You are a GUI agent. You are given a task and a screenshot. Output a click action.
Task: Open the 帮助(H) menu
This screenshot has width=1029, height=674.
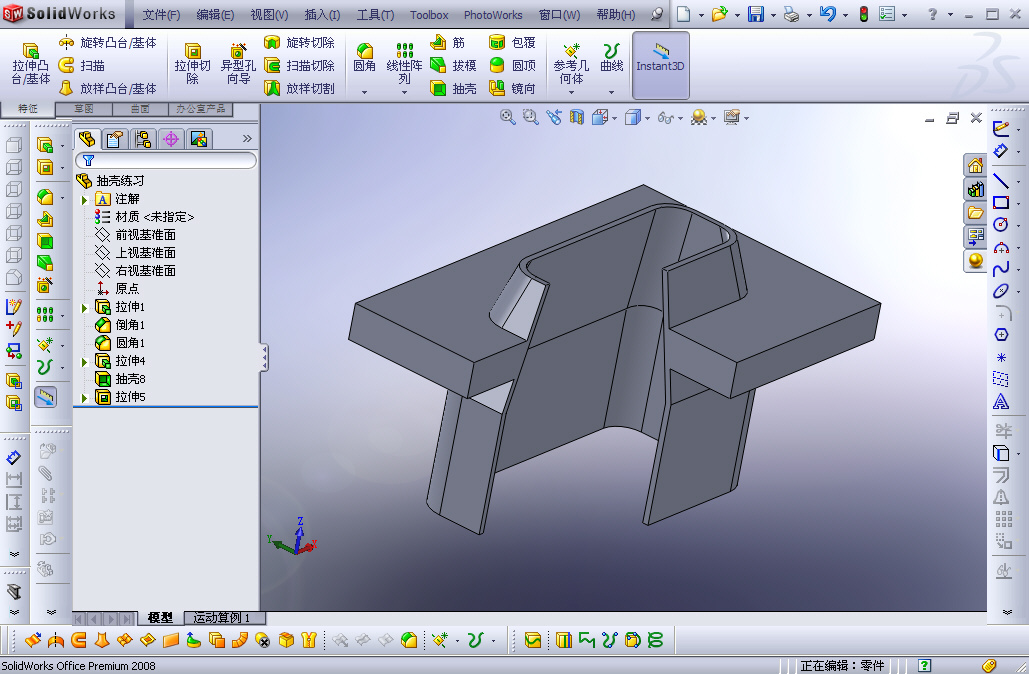tap(616, 14)
